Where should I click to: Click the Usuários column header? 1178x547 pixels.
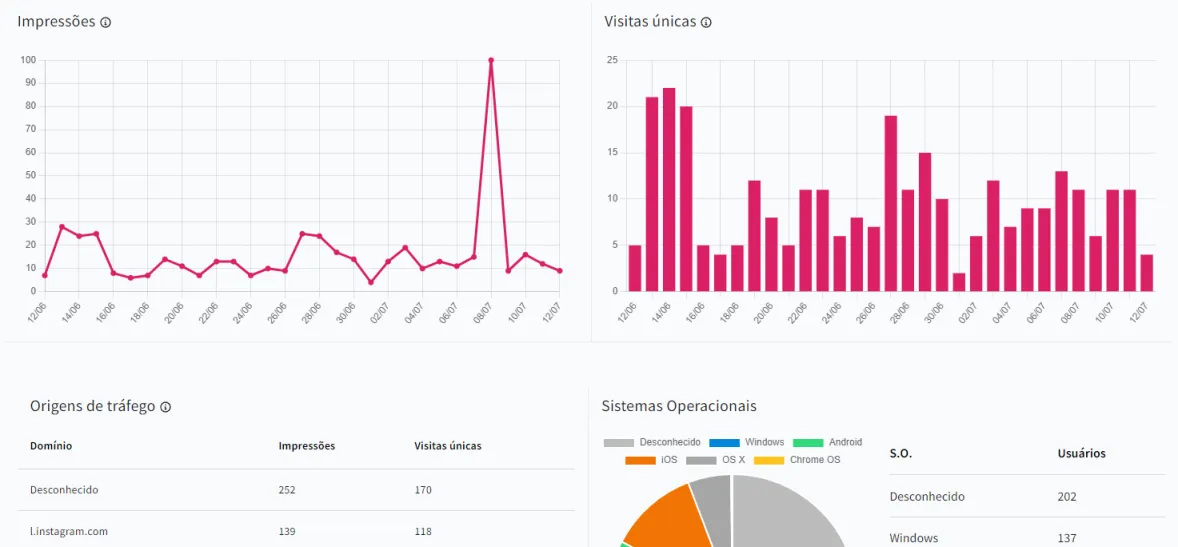[1081, 454]
